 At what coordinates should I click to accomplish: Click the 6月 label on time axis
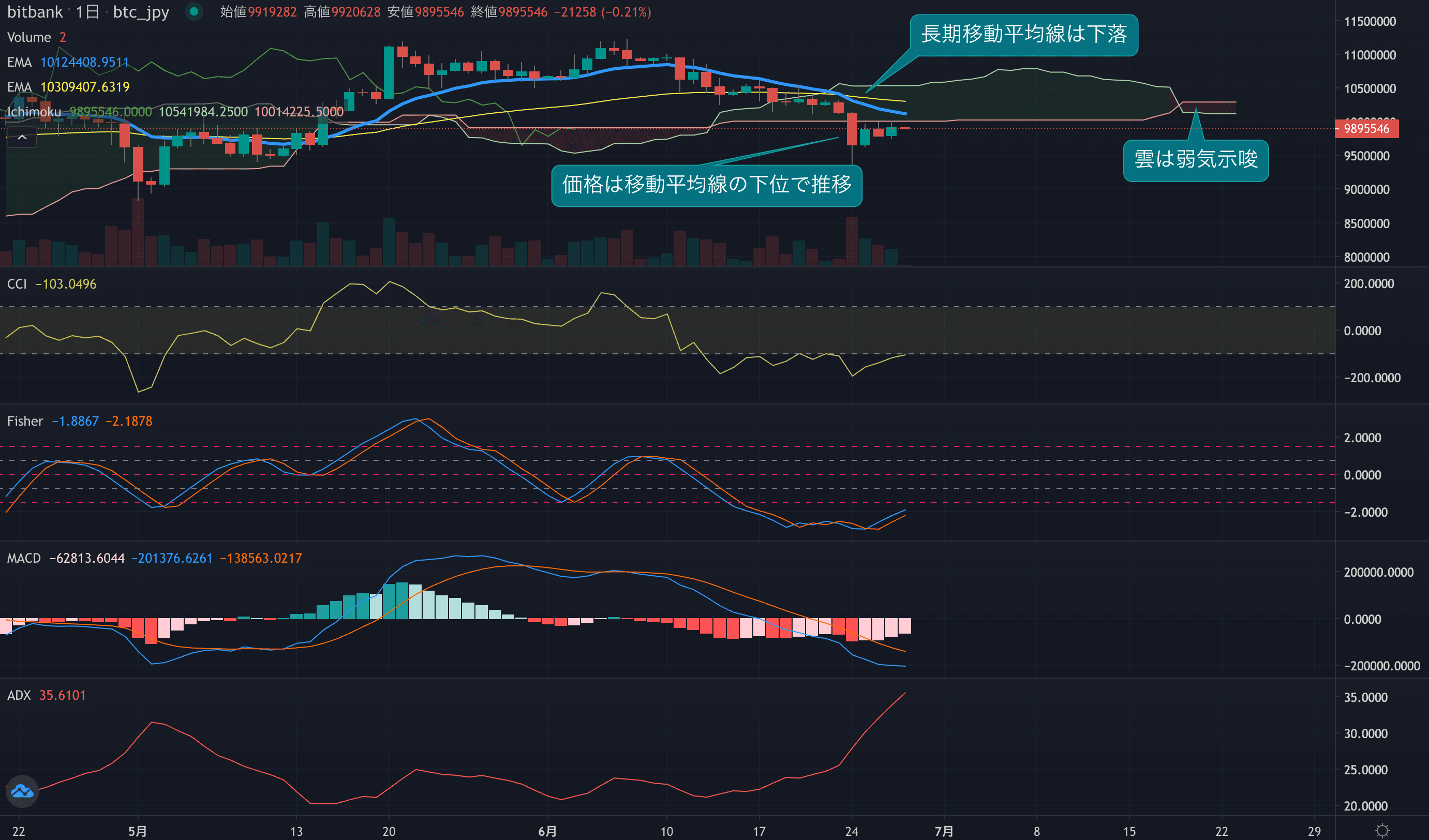(547, 831)
